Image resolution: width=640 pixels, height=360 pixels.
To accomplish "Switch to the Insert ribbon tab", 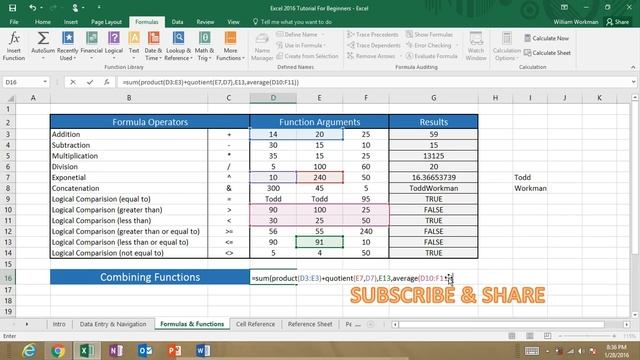I will coord(71,22).
